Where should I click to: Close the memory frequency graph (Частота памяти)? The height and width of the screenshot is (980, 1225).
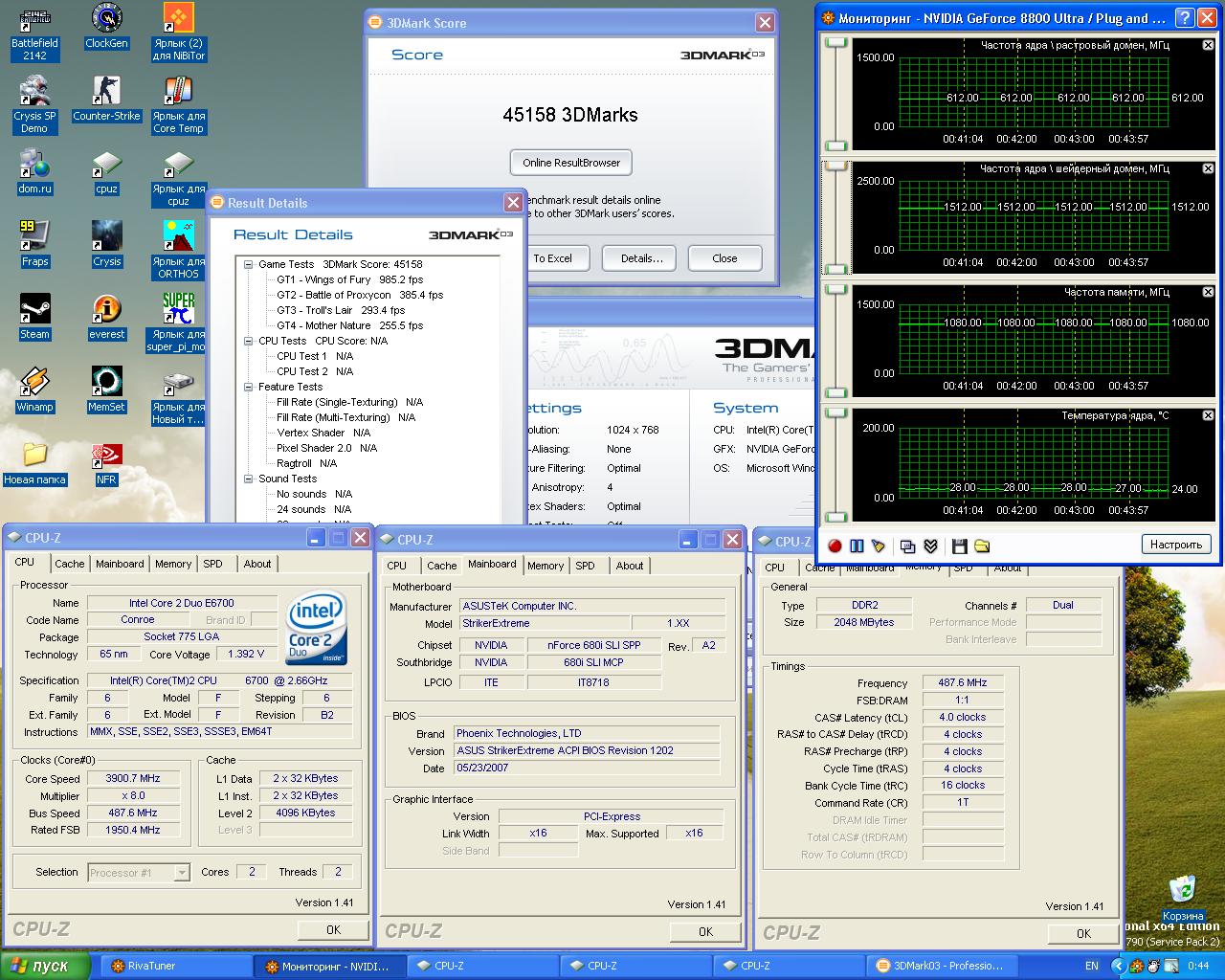click(x=1208, y=292)
